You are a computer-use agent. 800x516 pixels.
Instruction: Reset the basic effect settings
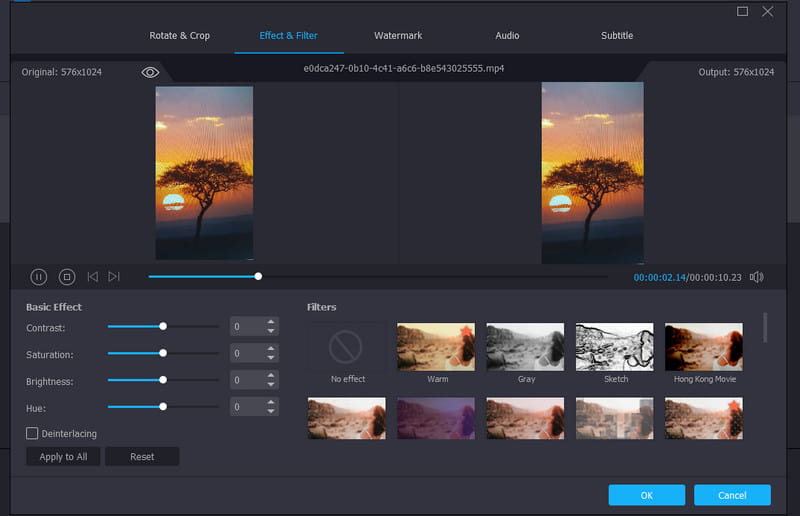point(142,457)
